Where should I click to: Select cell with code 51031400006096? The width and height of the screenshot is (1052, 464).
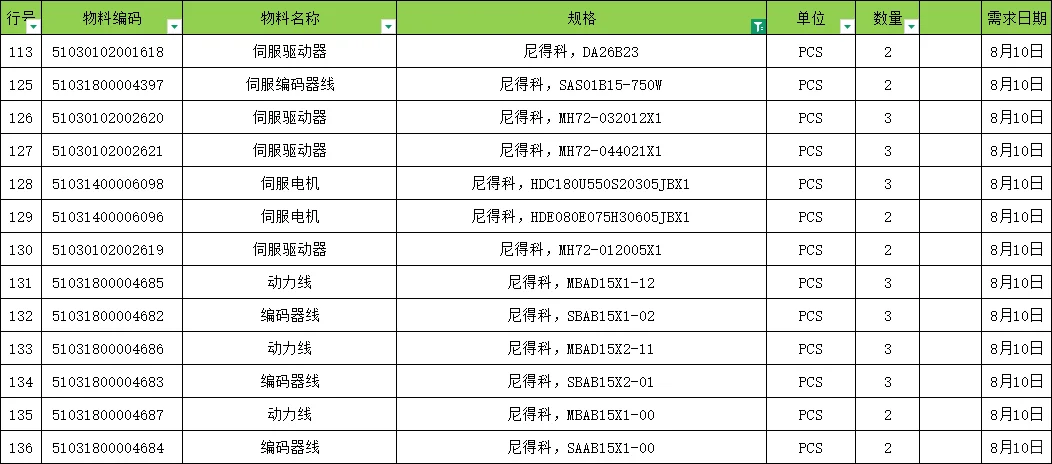click(x=112, y=217)
